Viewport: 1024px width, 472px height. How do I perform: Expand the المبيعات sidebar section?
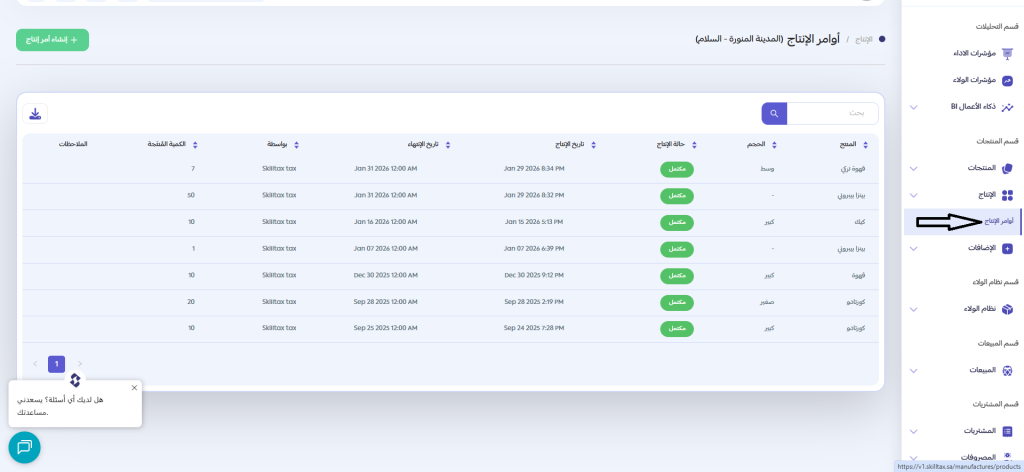coord(914,370)
